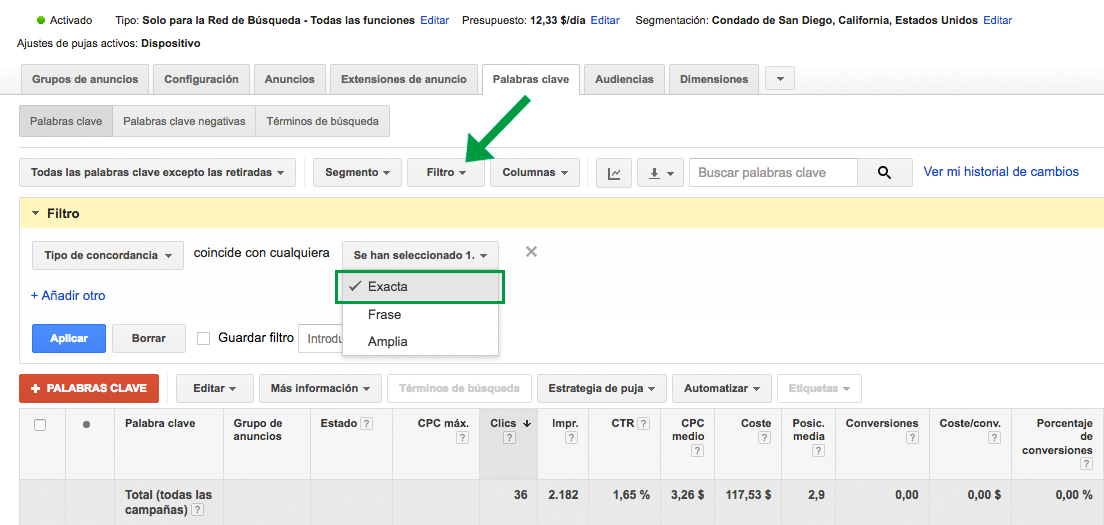Click the blue Aplicar button
This screenshot has width=1104, height=525.
[69, 339]
